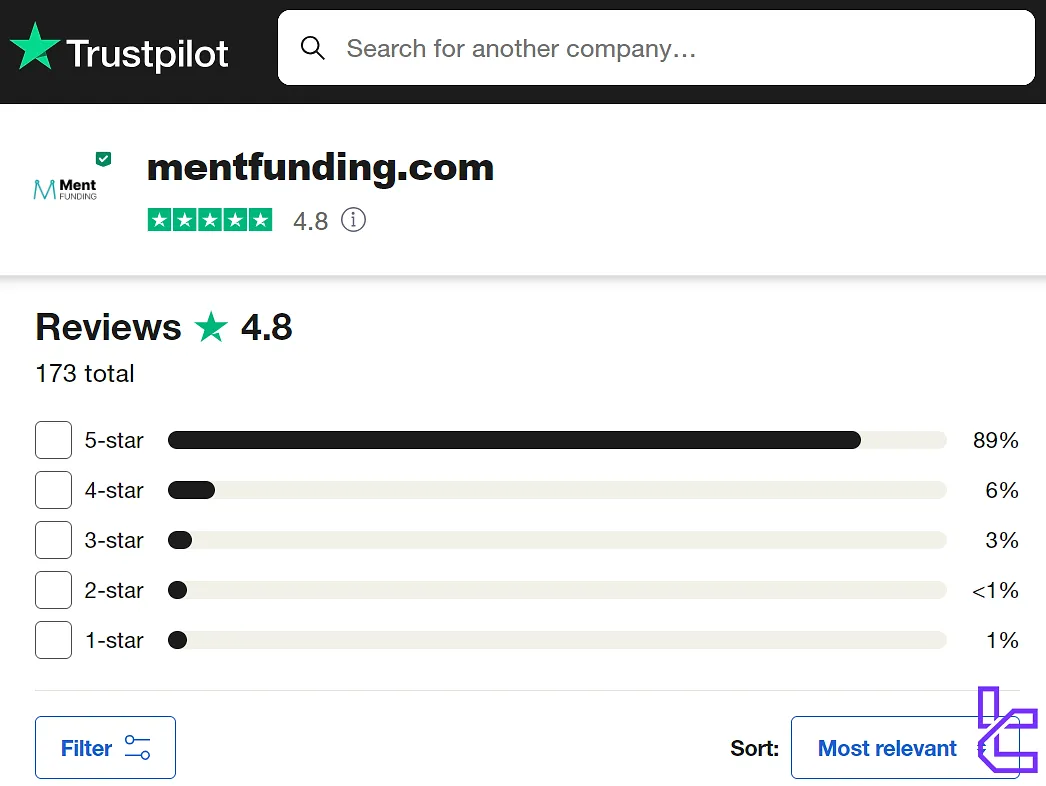The image size is (1046, 786).
Task: Click the 89% five-star percentage label
Action: [x=995, y=440]
